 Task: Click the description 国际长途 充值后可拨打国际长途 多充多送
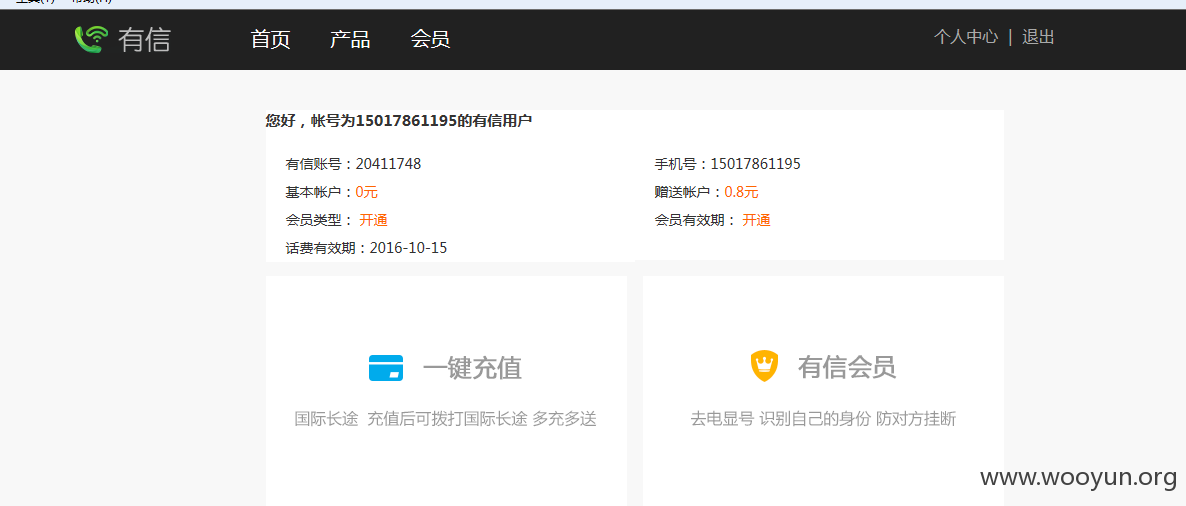tap(446, 419)
